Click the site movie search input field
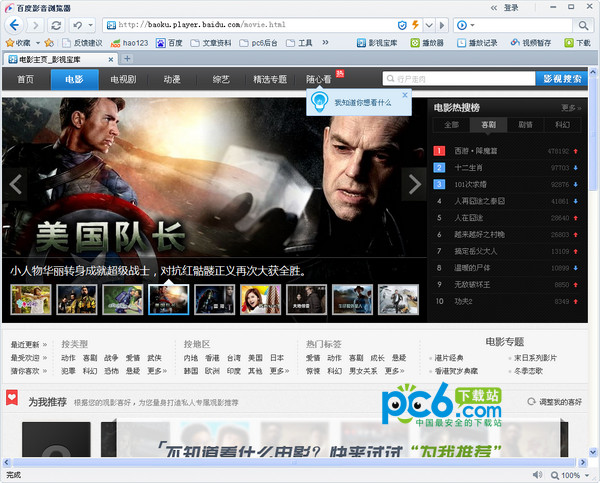Viewport: 600px width, 483px height. click(459, 79)
